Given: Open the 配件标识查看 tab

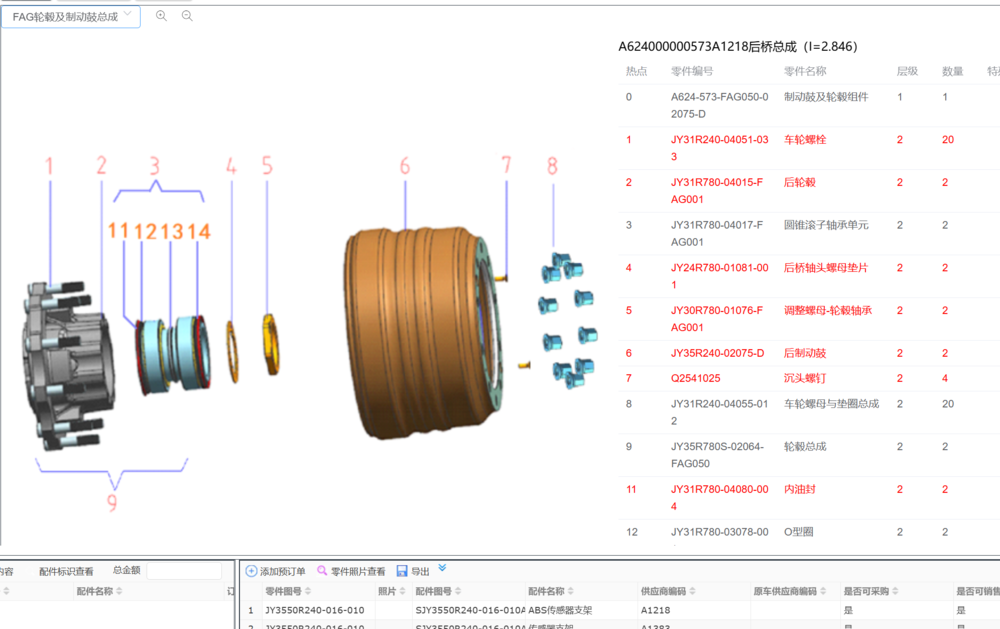Looking at the screenshot, I should click(x=66, y=572).
